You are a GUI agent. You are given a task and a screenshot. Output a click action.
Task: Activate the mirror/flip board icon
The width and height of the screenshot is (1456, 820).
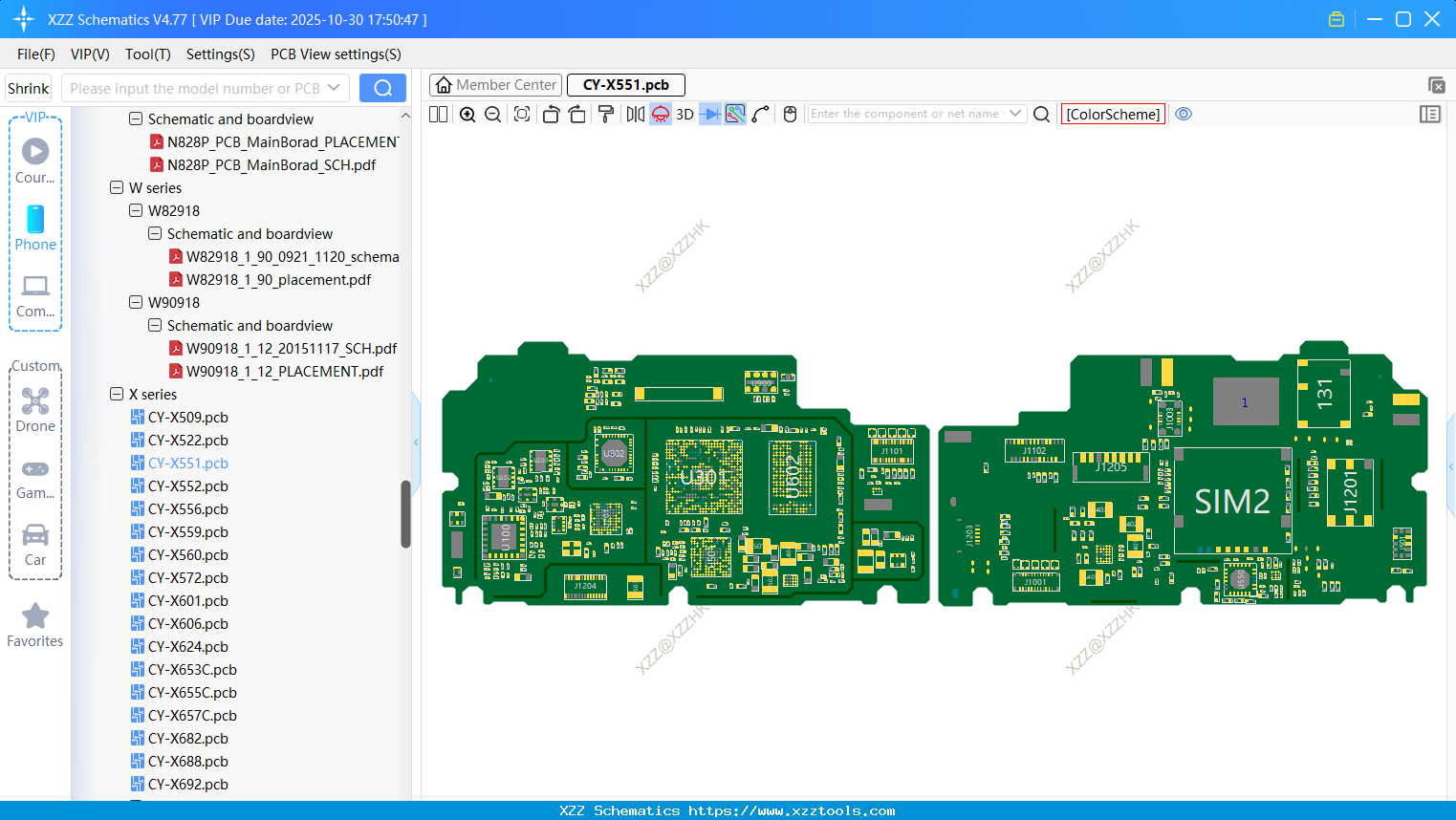click(637, 114)
